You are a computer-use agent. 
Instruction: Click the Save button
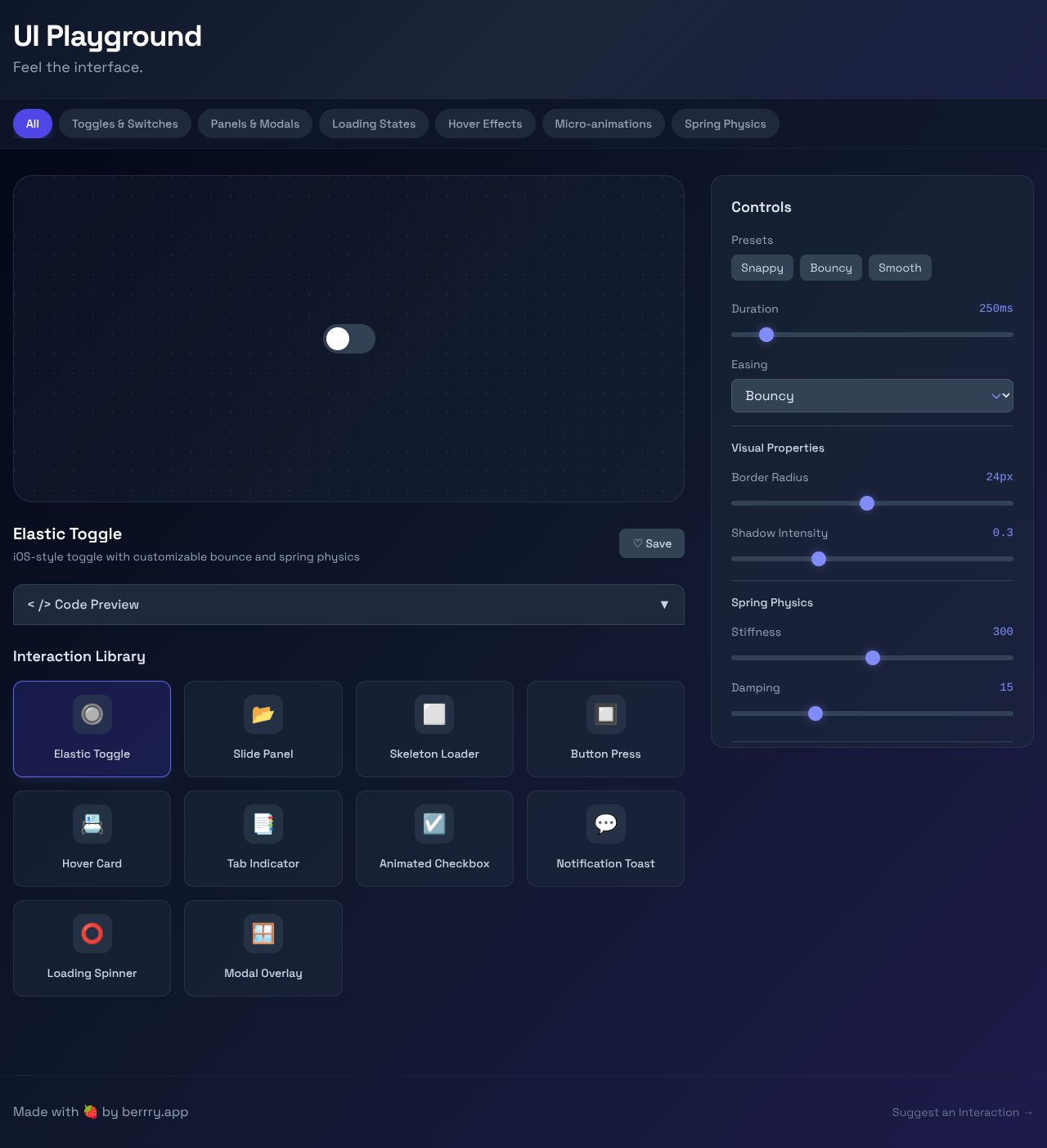652,542
